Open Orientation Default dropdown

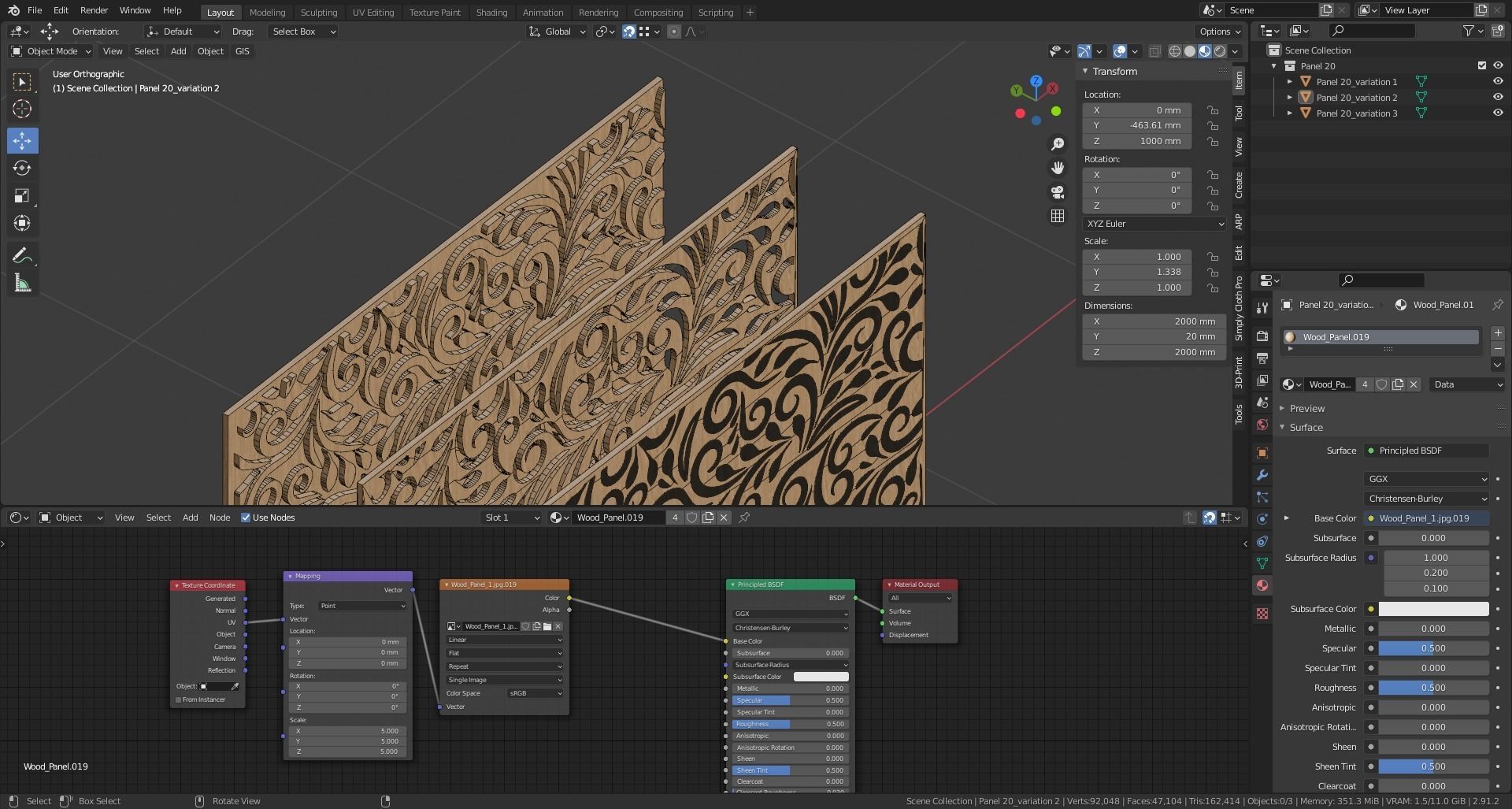183,32
